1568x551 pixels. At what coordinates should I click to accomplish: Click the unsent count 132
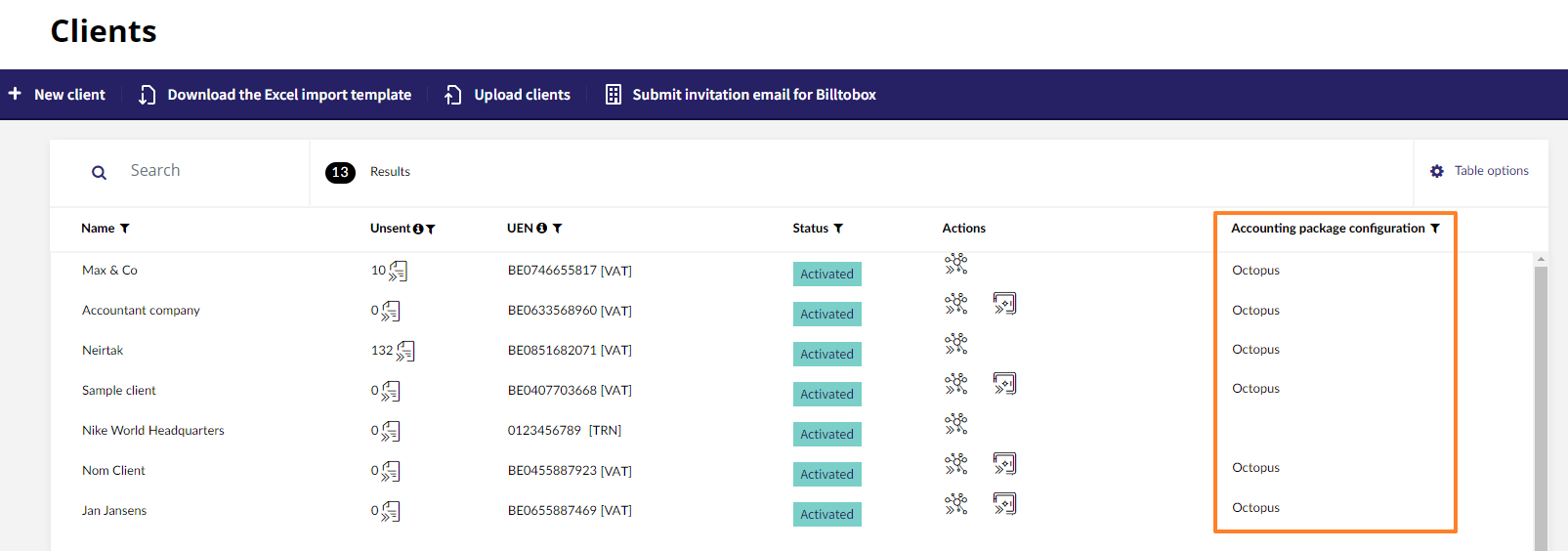(x=382, y=351)
